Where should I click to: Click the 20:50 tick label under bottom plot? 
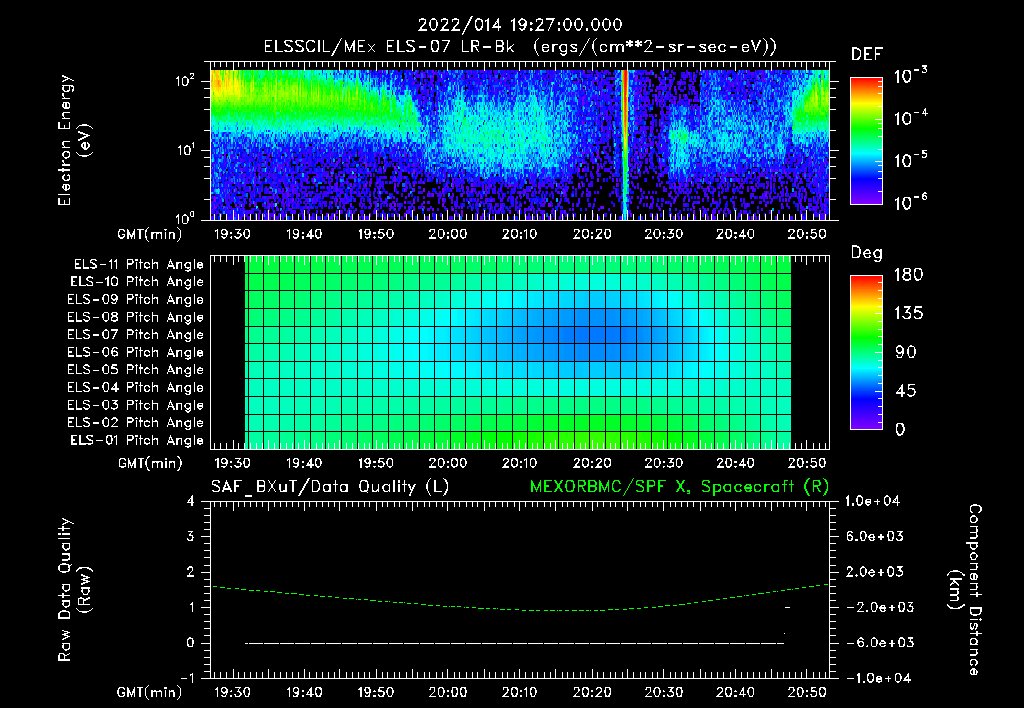click(x=807, y=692)
